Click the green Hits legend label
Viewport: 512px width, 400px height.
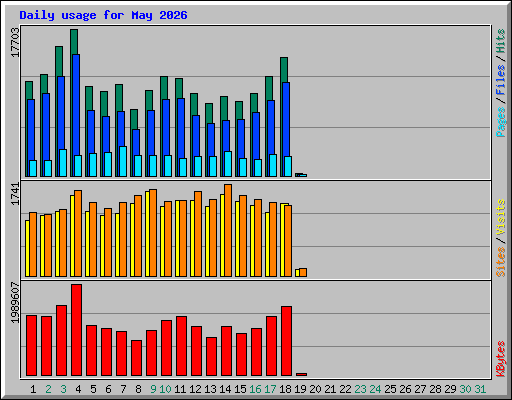(501, 41)
